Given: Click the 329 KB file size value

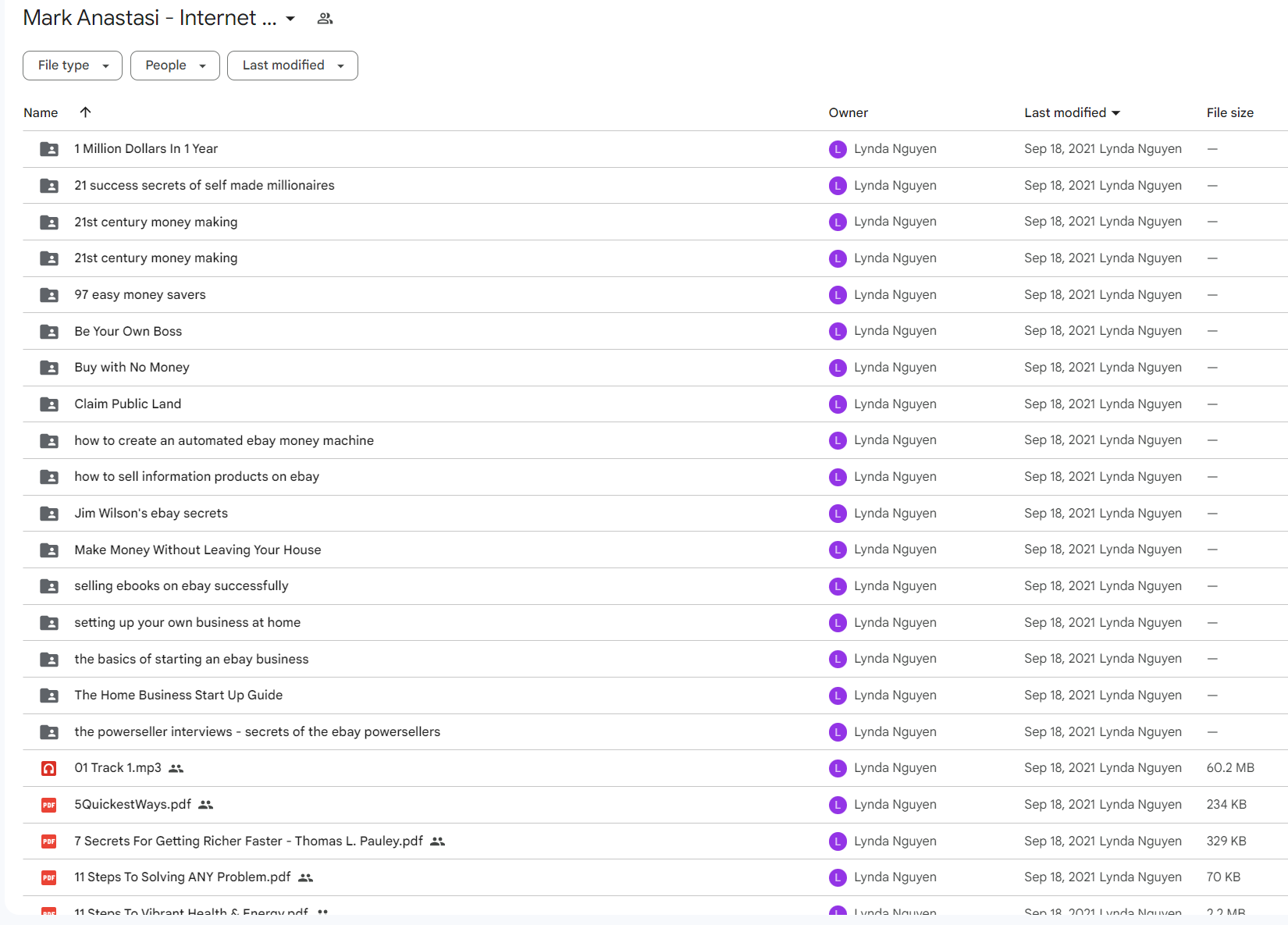Looking at the screenshot, I should click(x=1226, y=841).
